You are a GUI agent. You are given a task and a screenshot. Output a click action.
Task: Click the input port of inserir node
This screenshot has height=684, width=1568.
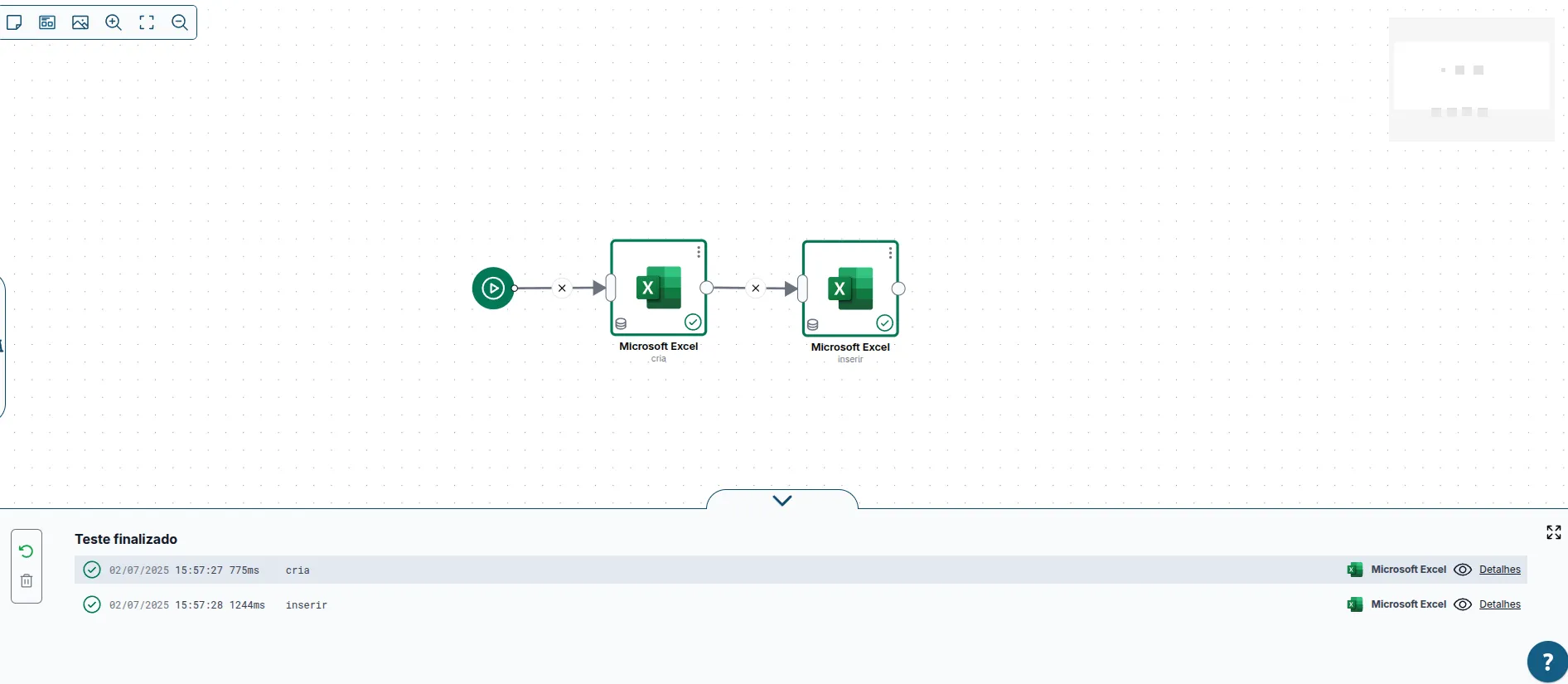click(802, 289)
